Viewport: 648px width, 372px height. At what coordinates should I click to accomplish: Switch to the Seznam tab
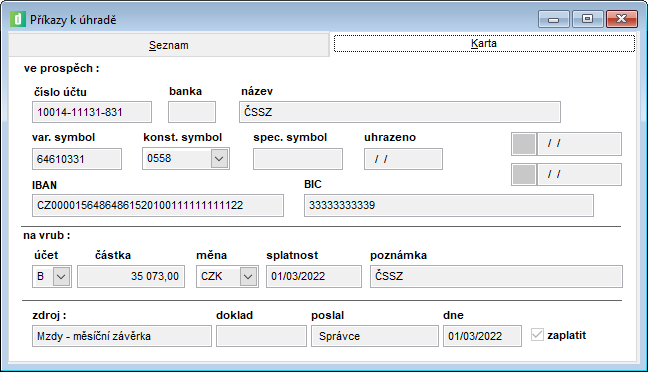169,45
